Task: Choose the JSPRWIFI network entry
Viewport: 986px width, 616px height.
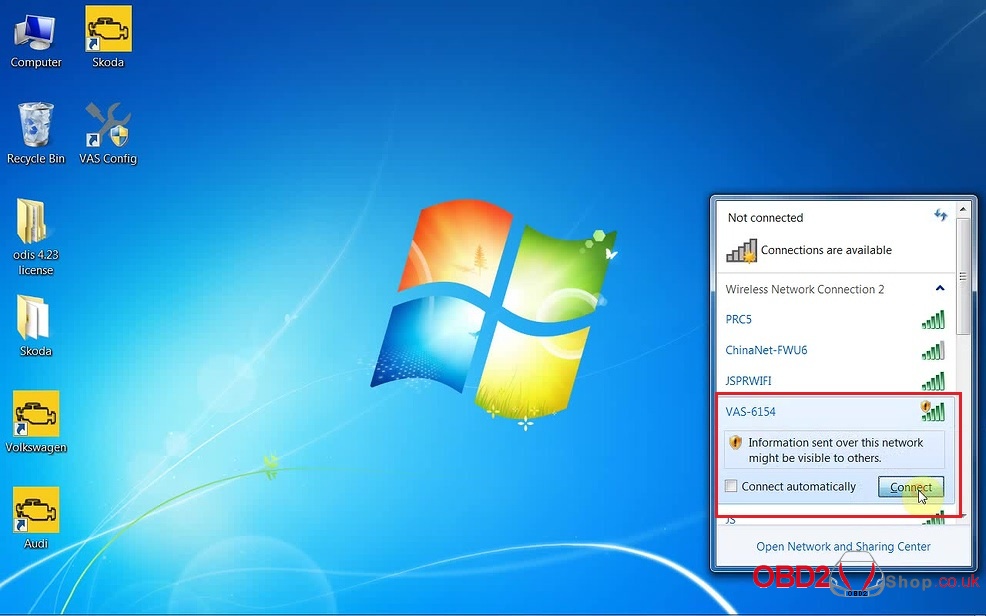Action: tap(748, 381)
